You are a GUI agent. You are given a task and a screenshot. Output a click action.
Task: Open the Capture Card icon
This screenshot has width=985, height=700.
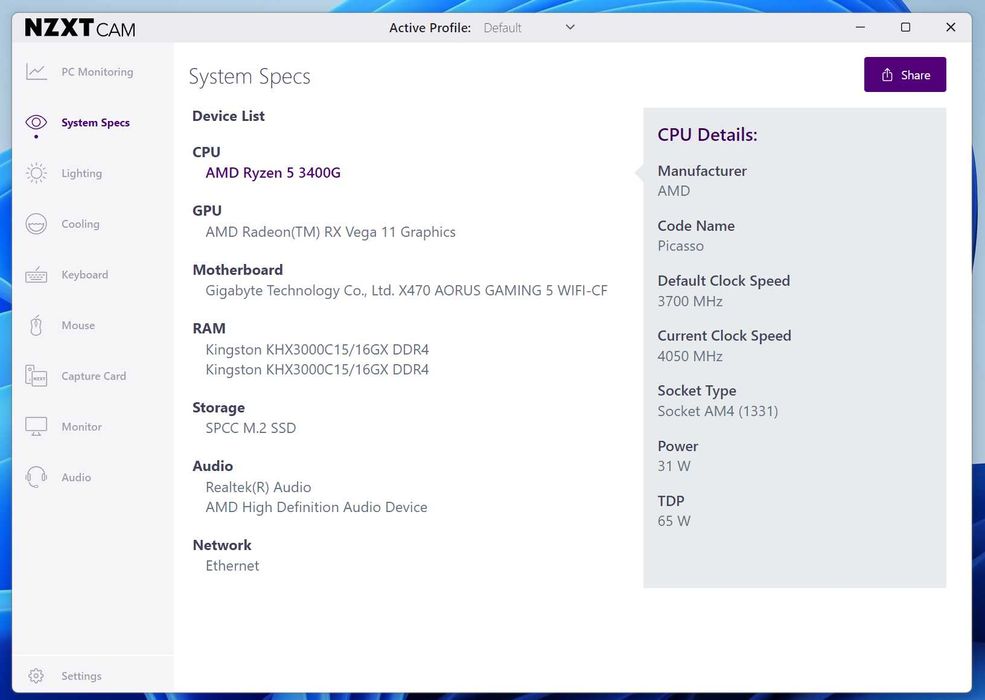36,376
